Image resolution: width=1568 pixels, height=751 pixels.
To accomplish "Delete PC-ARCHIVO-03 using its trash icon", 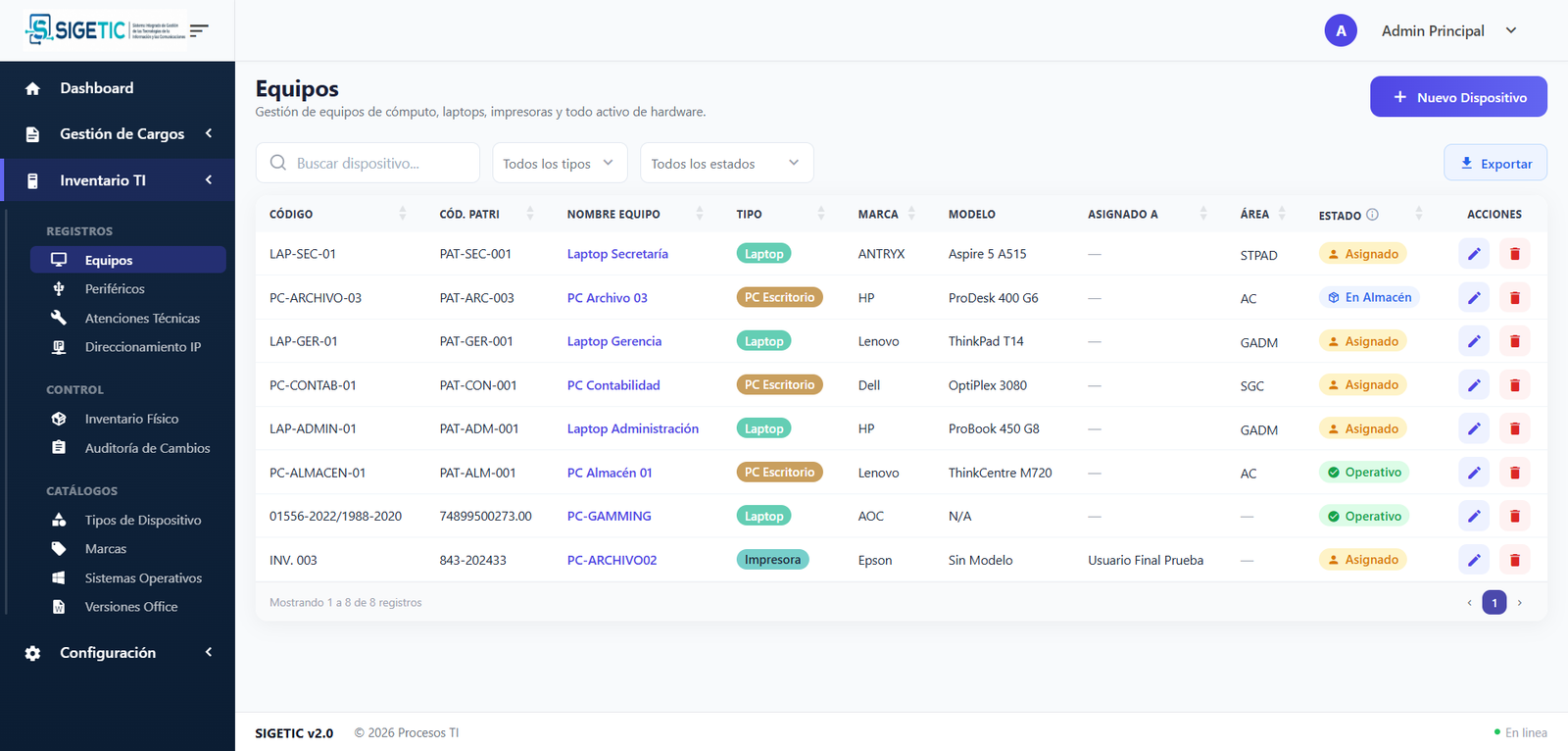I will [x=1514, y=298].
